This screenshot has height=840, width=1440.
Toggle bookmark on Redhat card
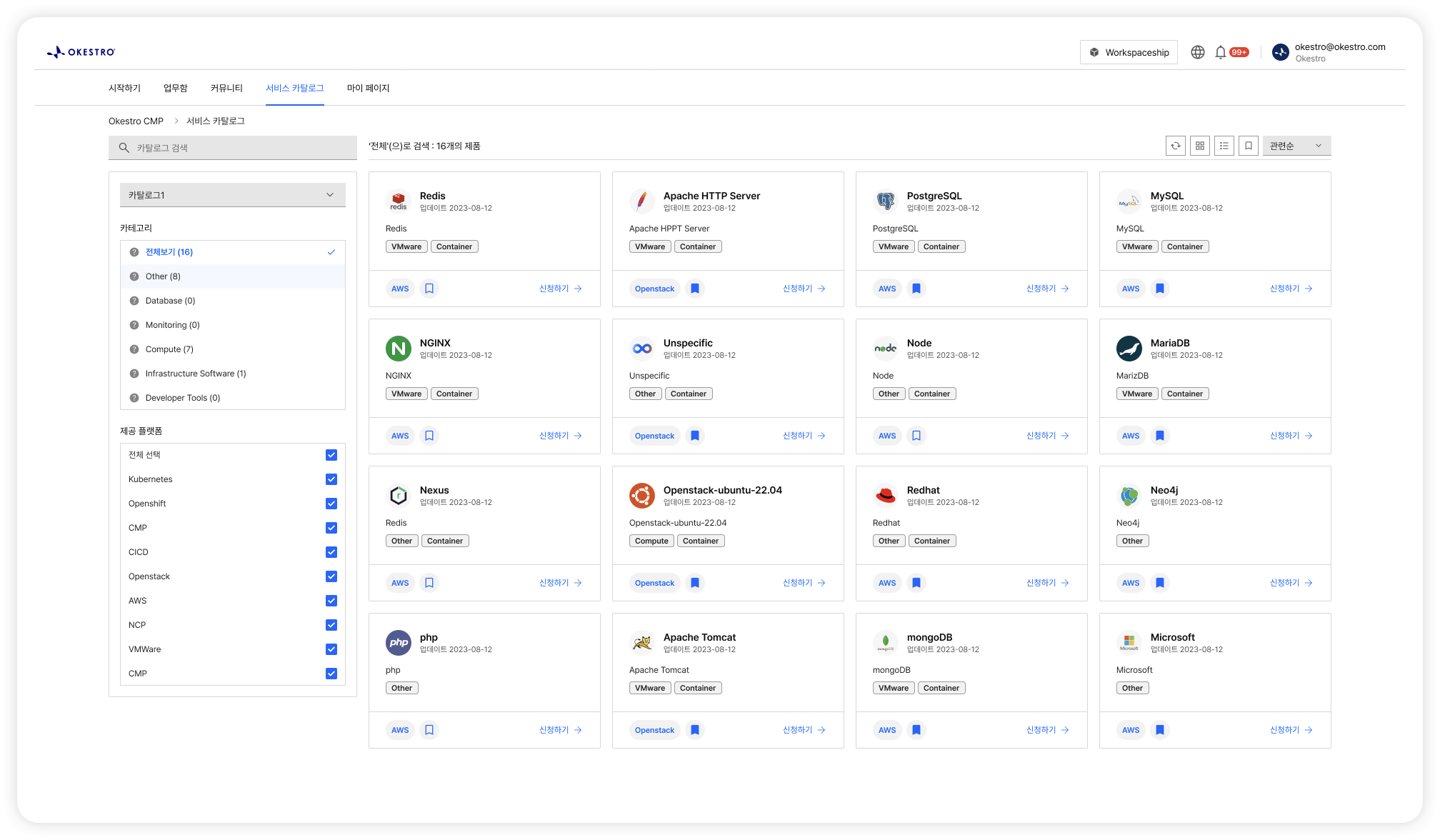(x=916, y=583)
